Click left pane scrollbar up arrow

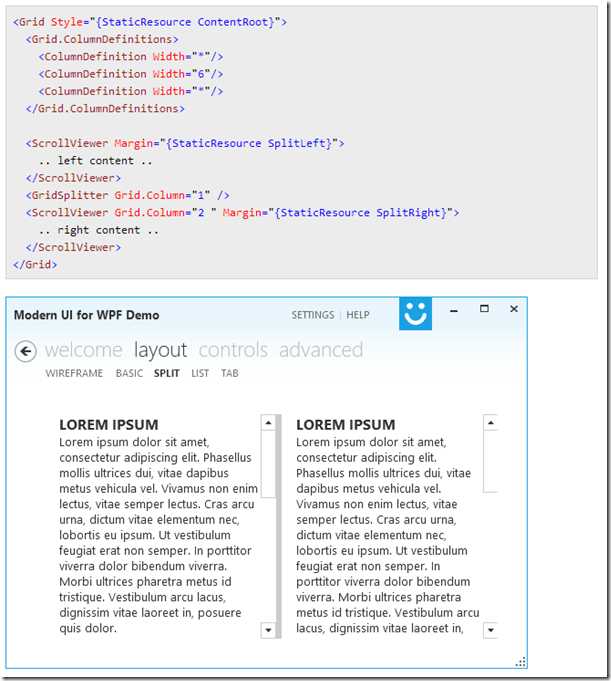[x=268, y=423]
